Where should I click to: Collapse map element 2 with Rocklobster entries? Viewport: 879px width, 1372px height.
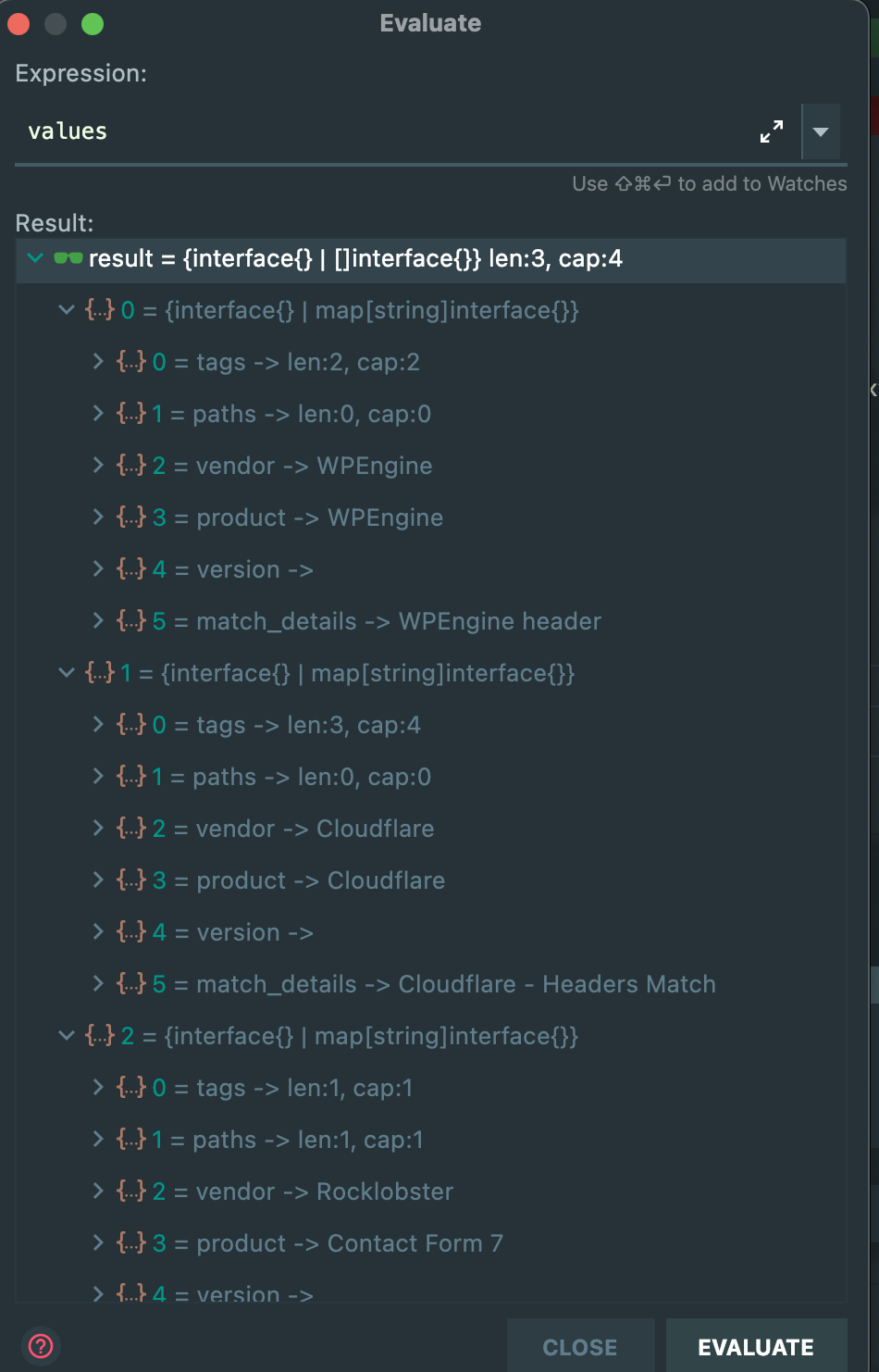[x=66, y=1036]
